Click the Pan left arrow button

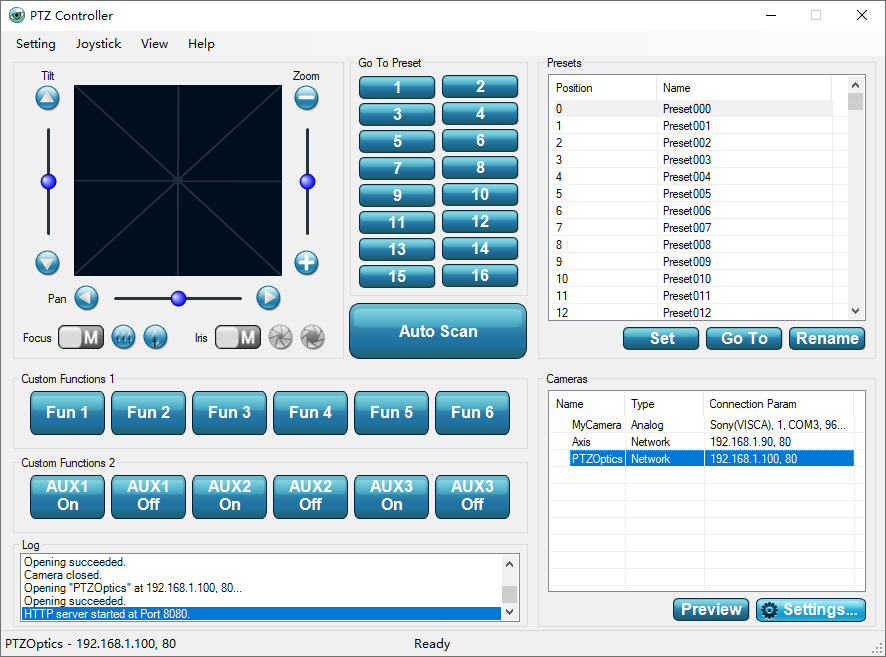coord(86,298)
